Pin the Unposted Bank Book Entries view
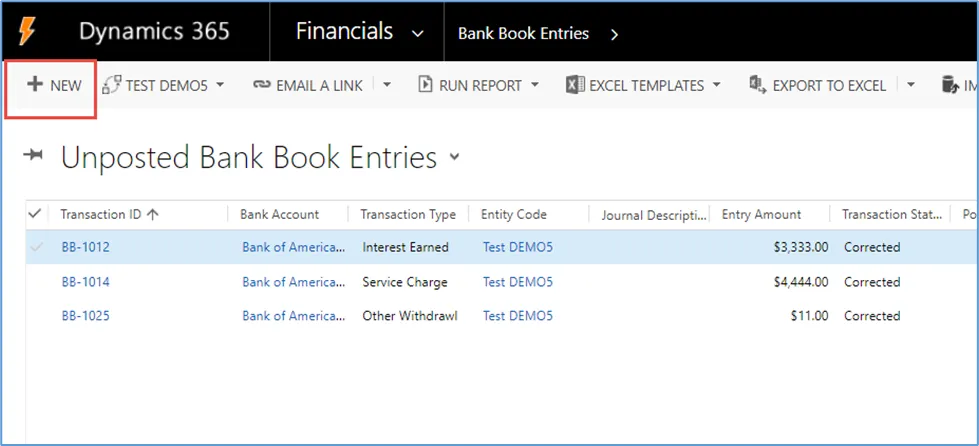The width and height of the screenshot is (979, 446). [32, 156]
